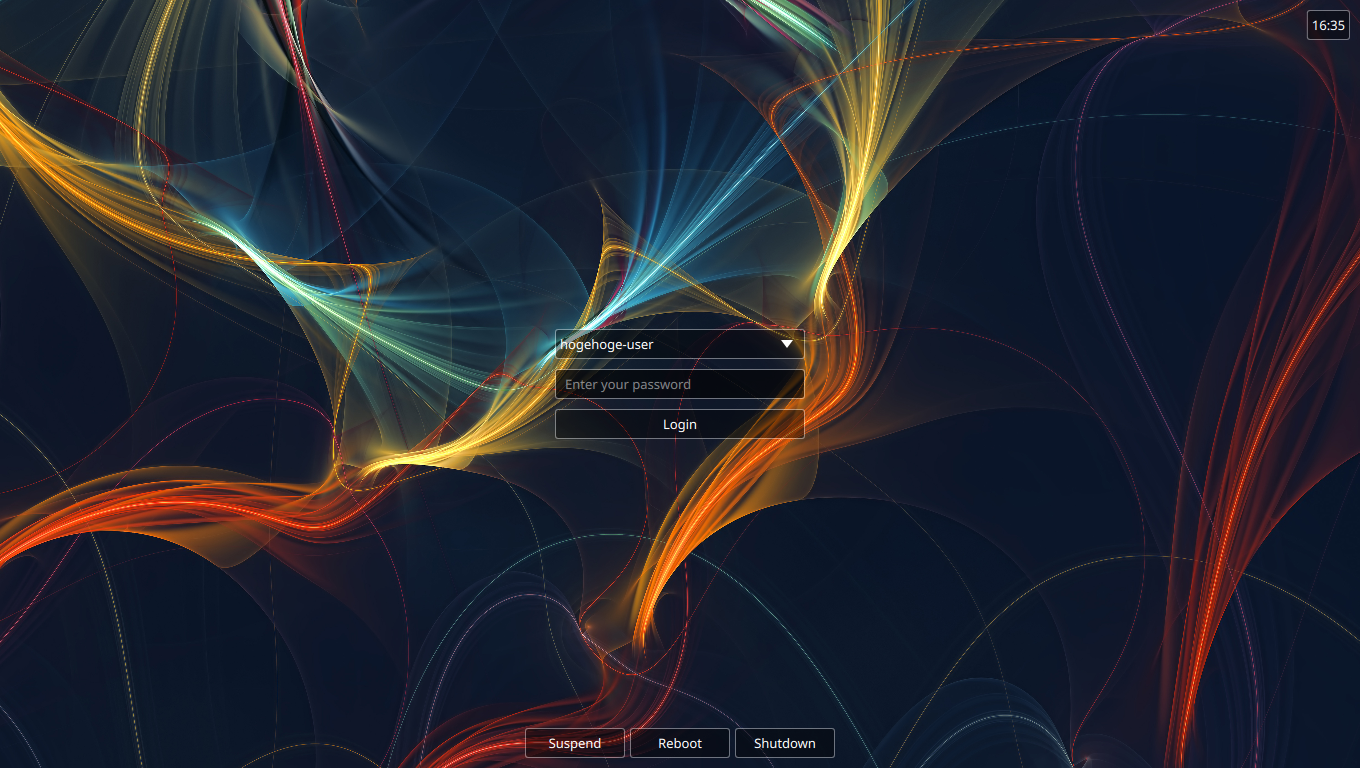Reboot the system
Image resolution: width=1360 pixels, height=768 pixels.
[x=680, y=743]
